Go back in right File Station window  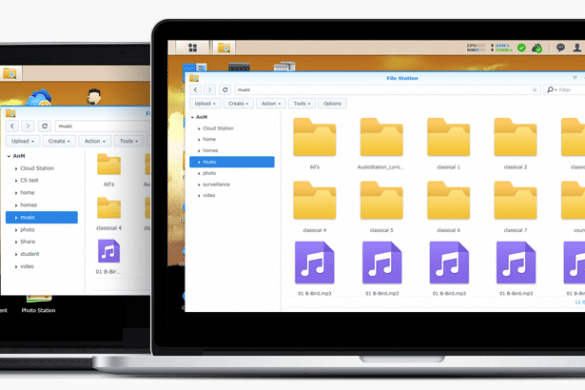[x=195, y=90]
